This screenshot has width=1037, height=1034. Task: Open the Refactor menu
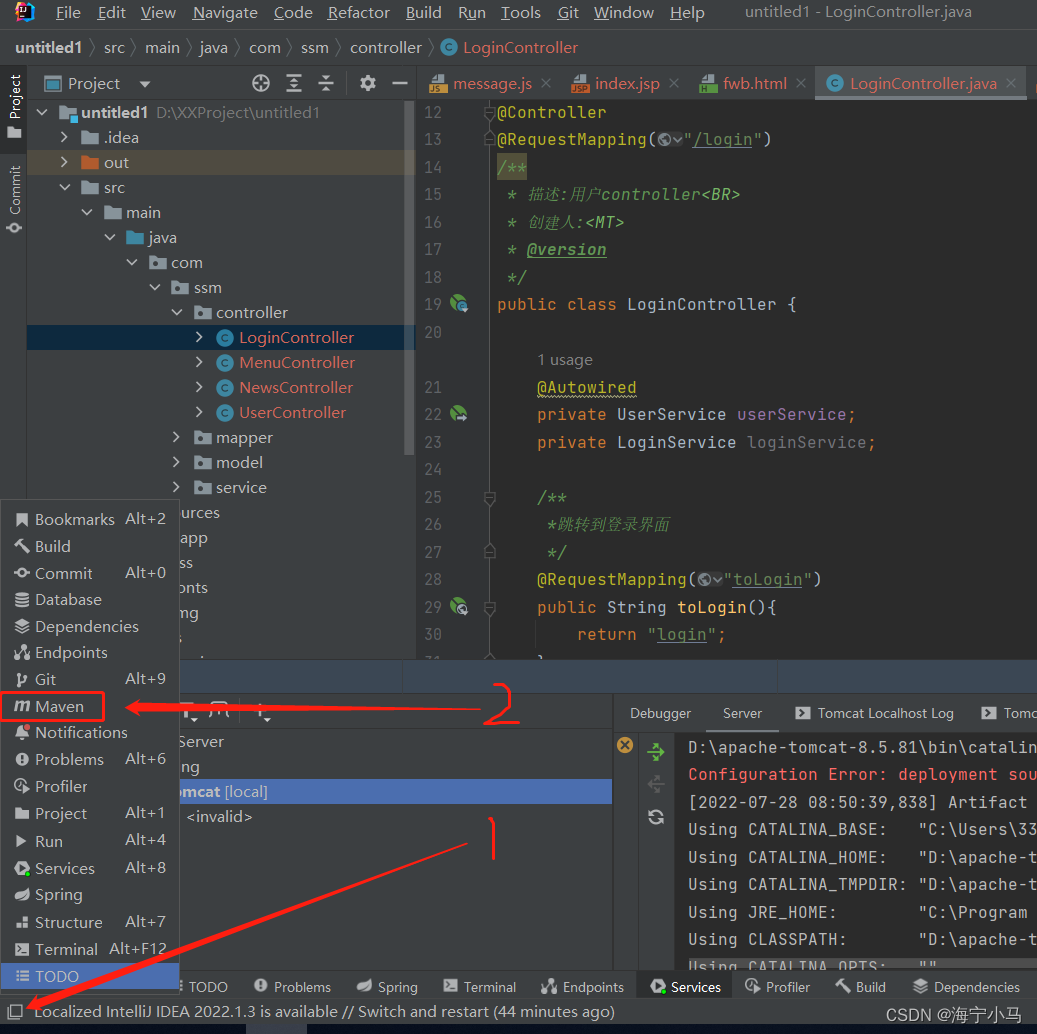358,13
